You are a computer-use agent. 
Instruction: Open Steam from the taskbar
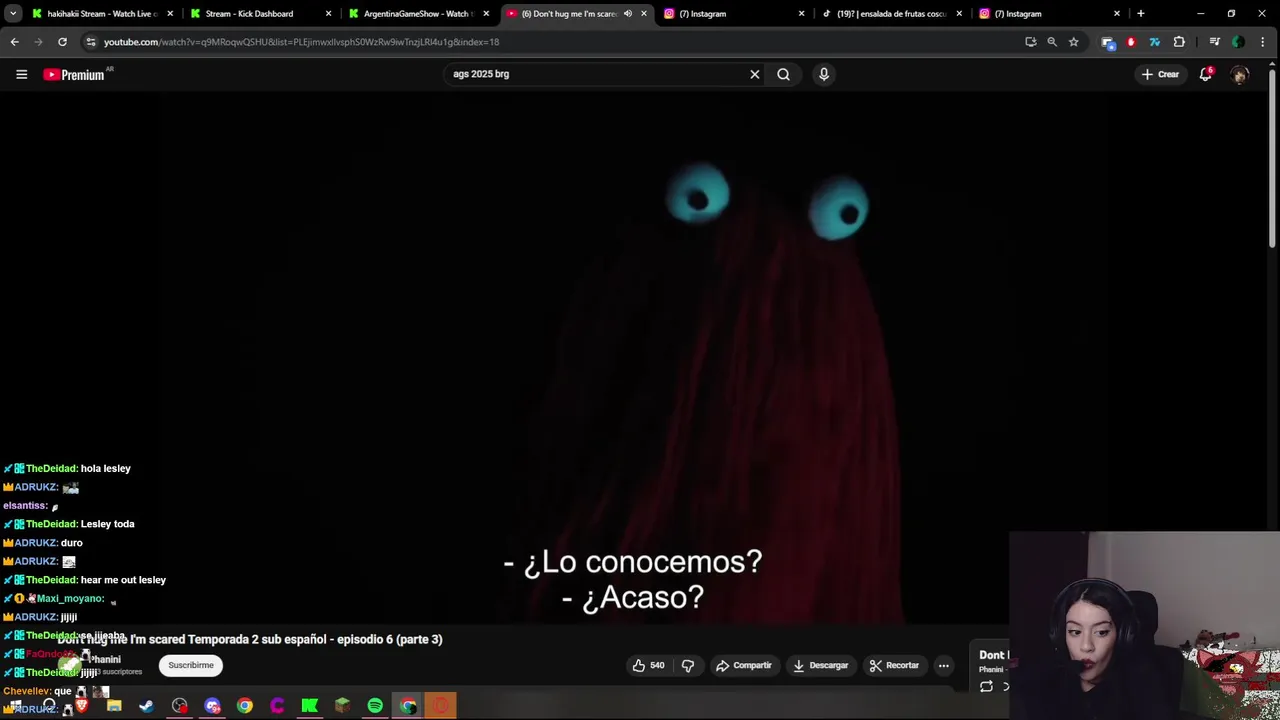147,706
